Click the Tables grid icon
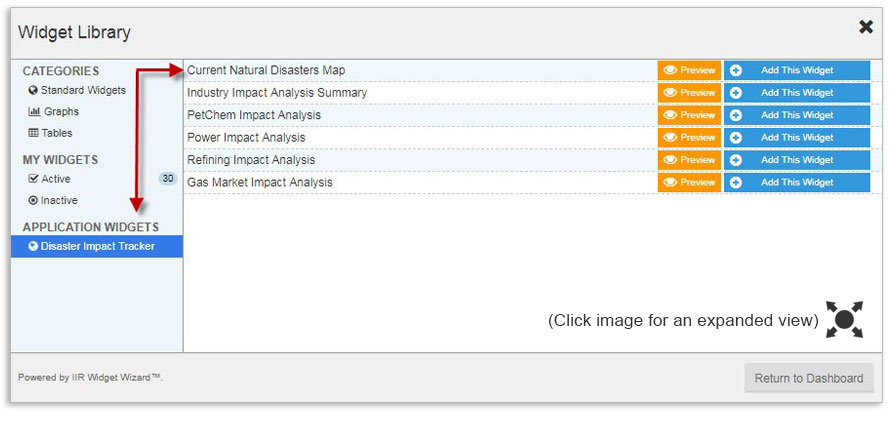Screen dimensions: 895x426 click(x=33, y=133)
